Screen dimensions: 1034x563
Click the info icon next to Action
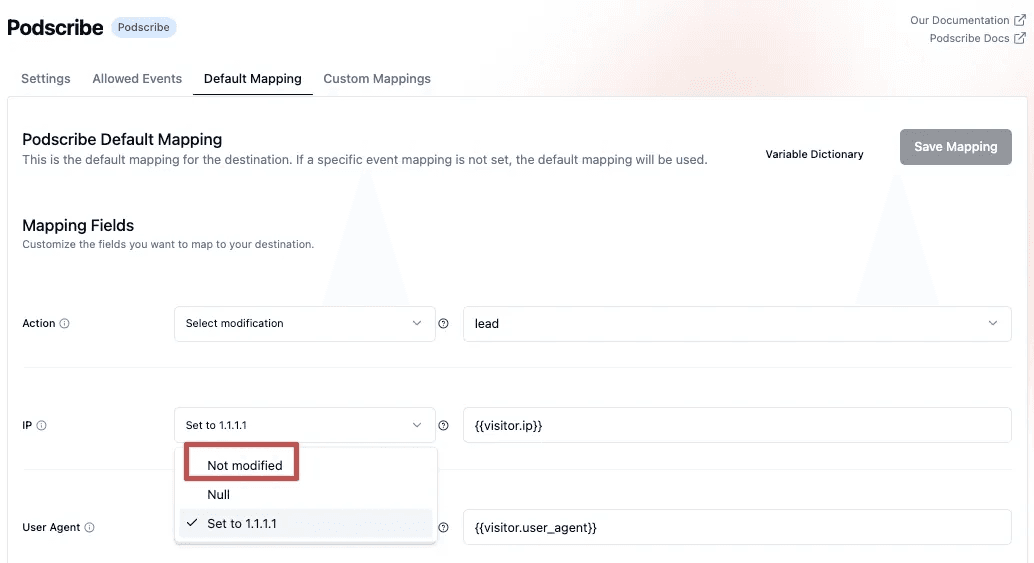point(65,324)
